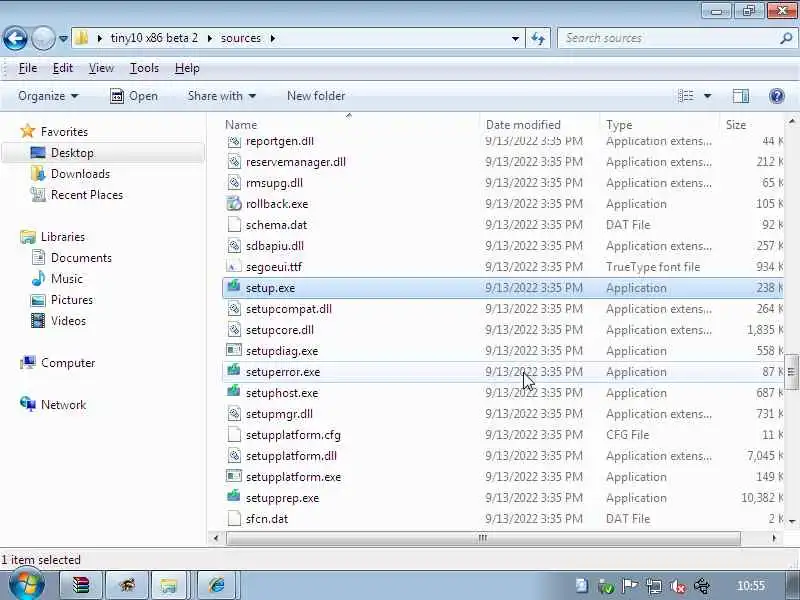Open Downloads in the navigation pane
The width and height of the screenshot is (800, 600).
[x=80, y=174]
